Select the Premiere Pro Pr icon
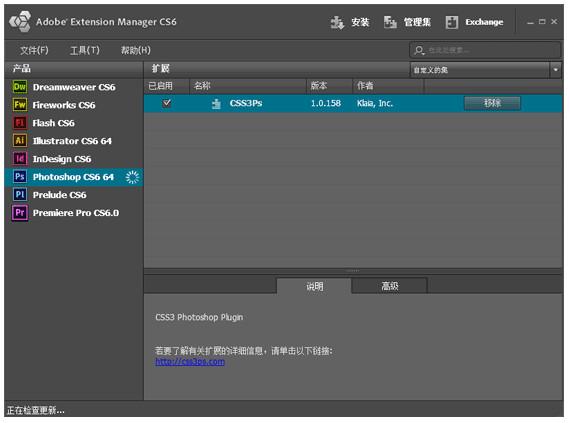The height and width of the screenshot is (423, 570). 20,213
